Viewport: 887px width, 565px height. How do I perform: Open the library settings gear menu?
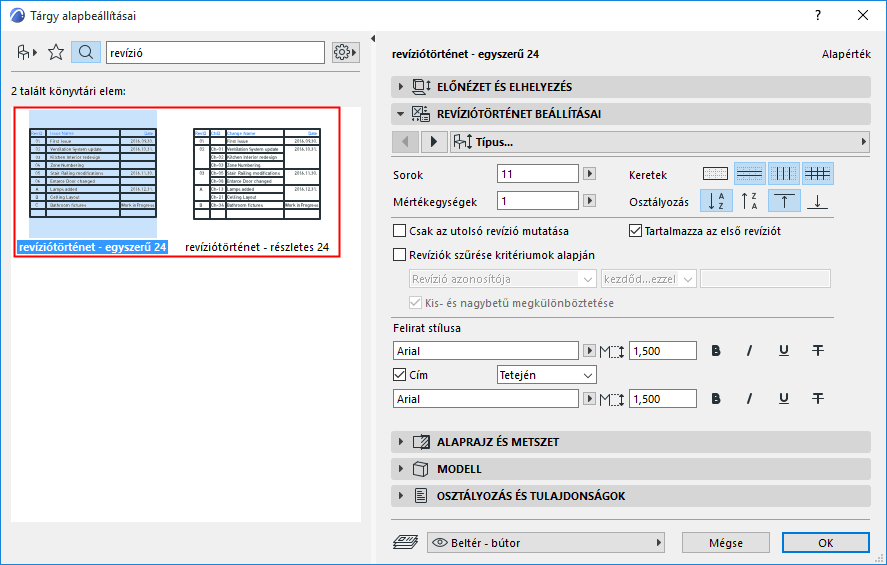tap(345, 53)
